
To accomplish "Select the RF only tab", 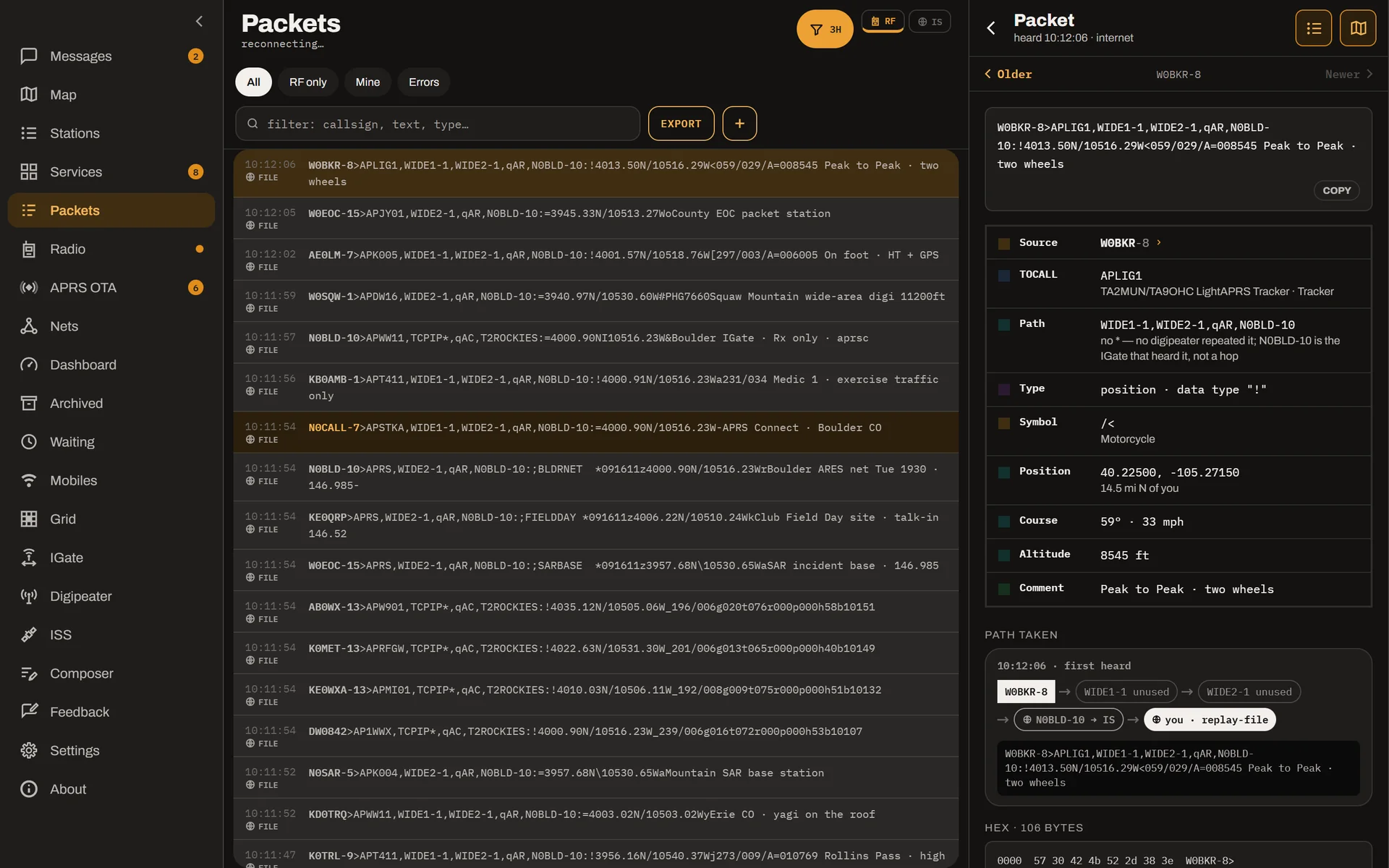I will click(x=308, y=82).
